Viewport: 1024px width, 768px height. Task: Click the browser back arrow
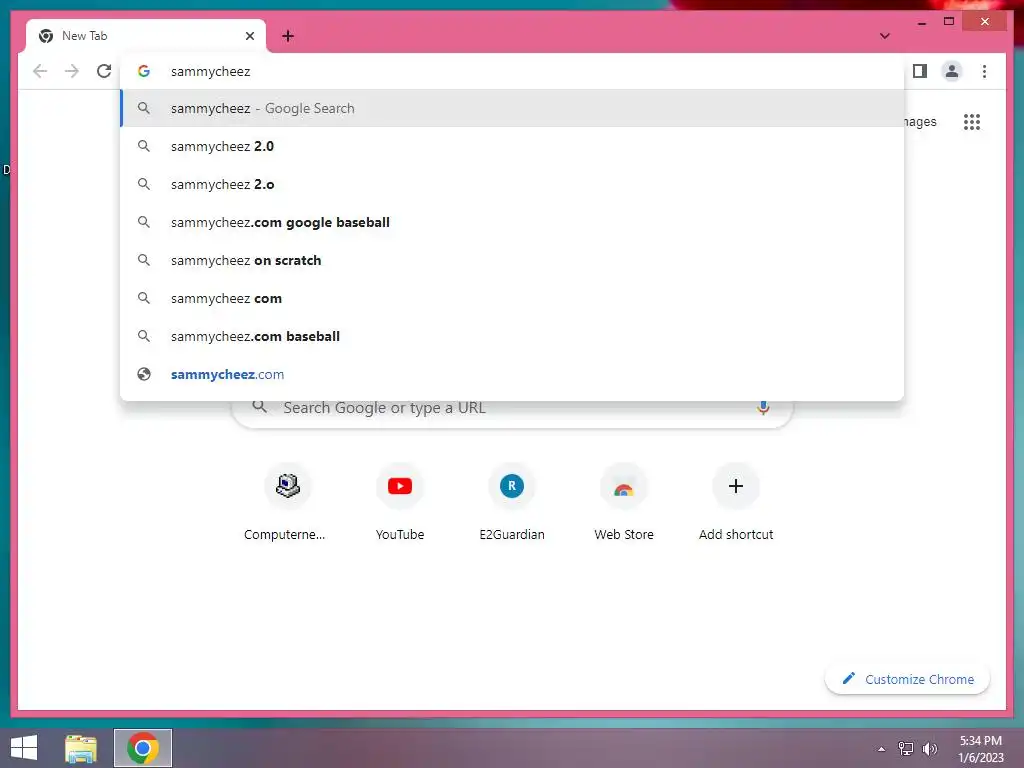tap(40, 71)
